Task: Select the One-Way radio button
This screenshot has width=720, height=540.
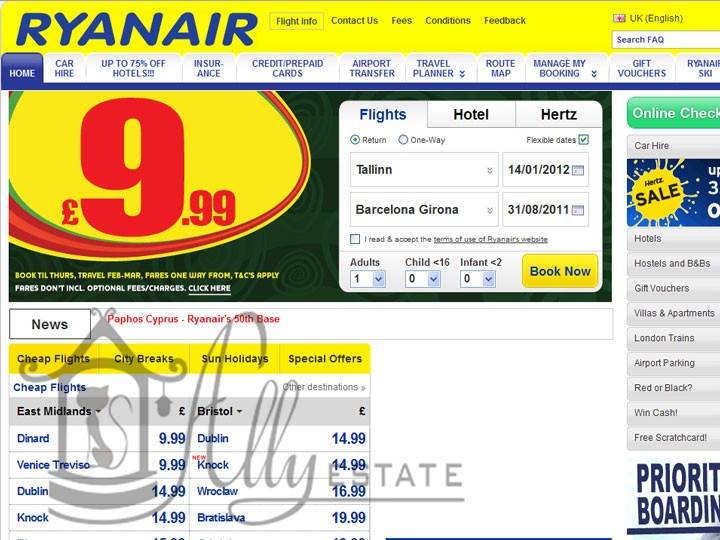Action: coord(404,140)
